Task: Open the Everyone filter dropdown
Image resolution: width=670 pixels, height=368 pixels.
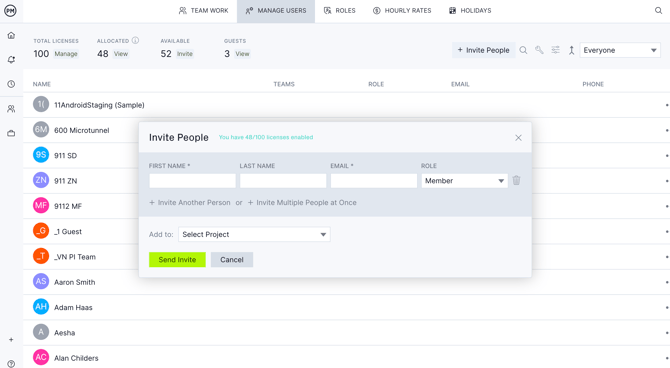Action: tap(620, 50)
